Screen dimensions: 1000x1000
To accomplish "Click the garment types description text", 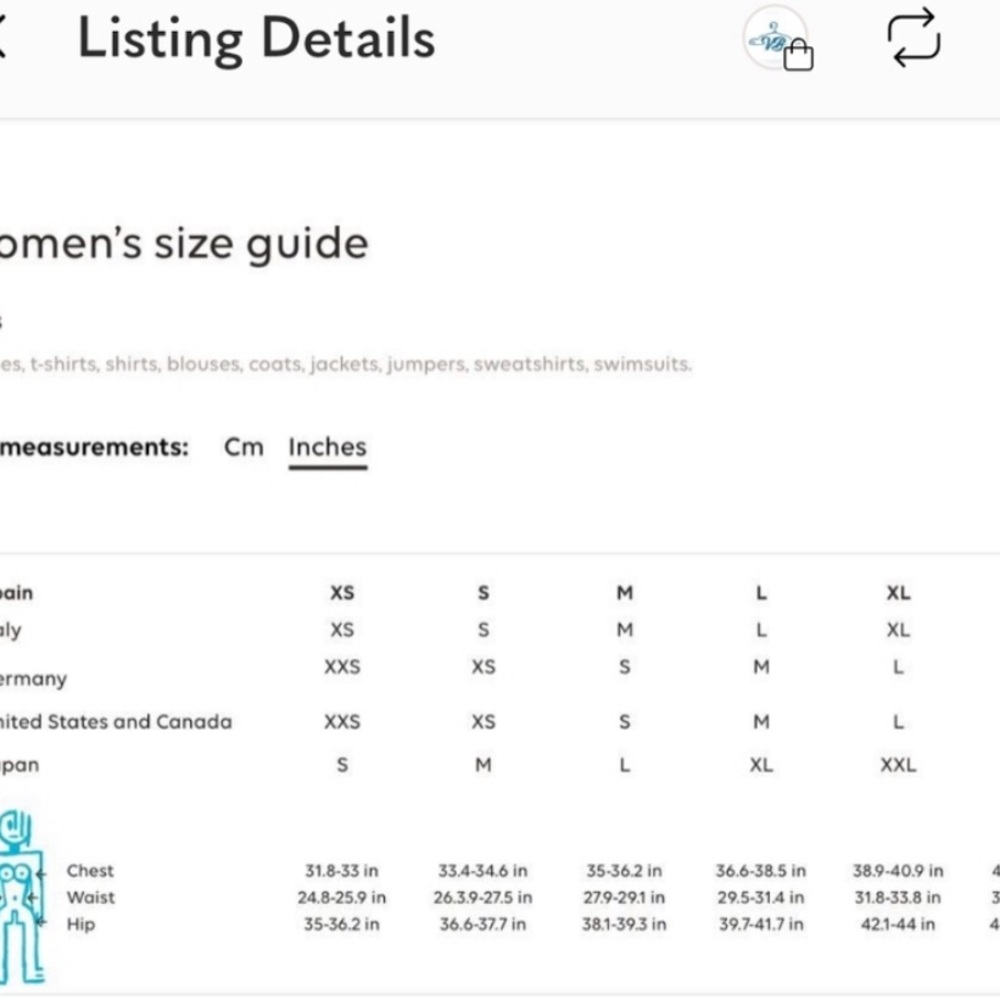I will click(x=346, y=364).
